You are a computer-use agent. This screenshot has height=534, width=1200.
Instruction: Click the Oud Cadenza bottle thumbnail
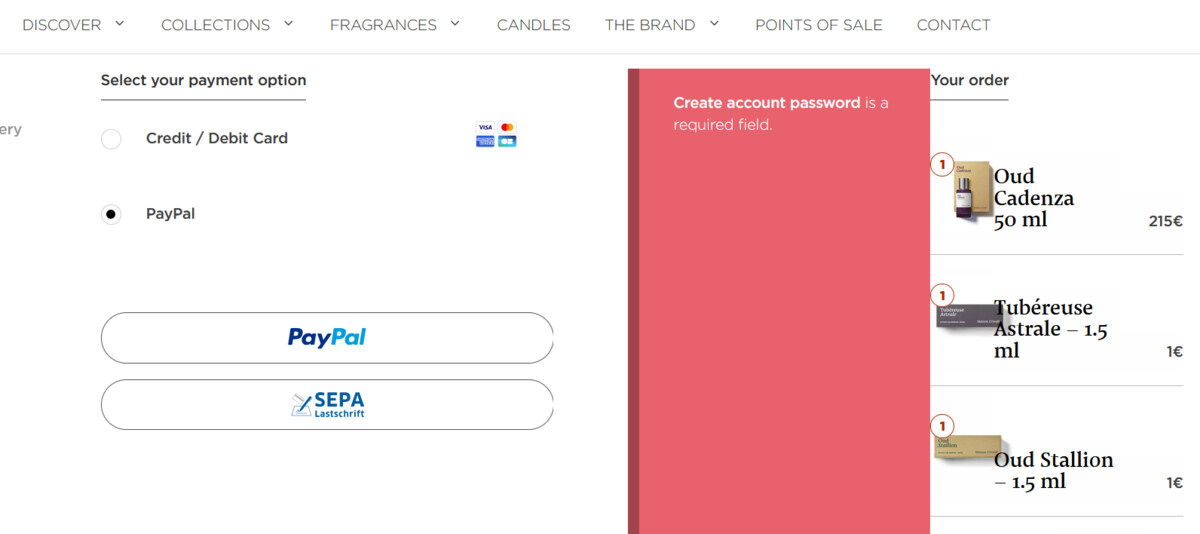tap(972, 190)
